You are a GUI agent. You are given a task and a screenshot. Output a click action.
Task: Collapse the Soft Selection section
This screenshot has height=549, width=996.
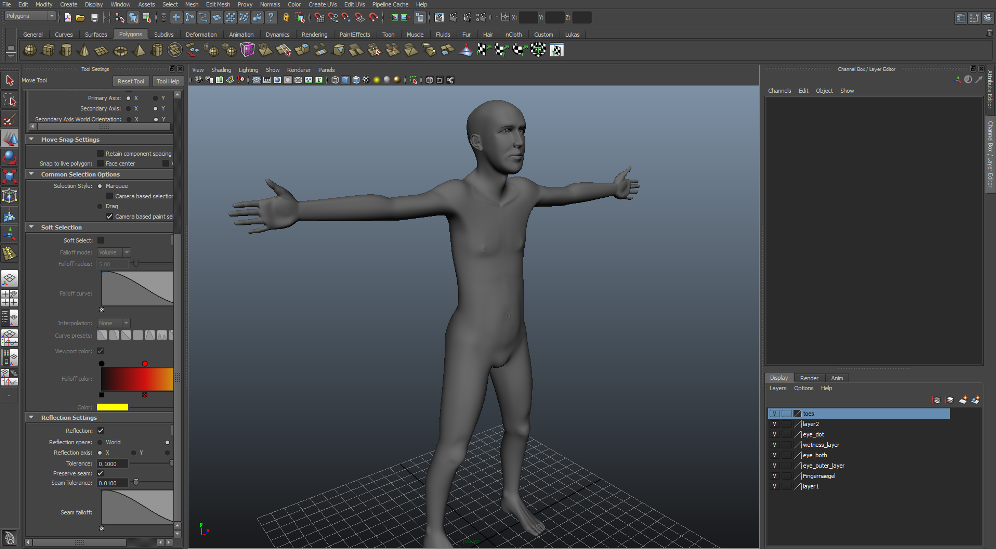coord(33,227)
